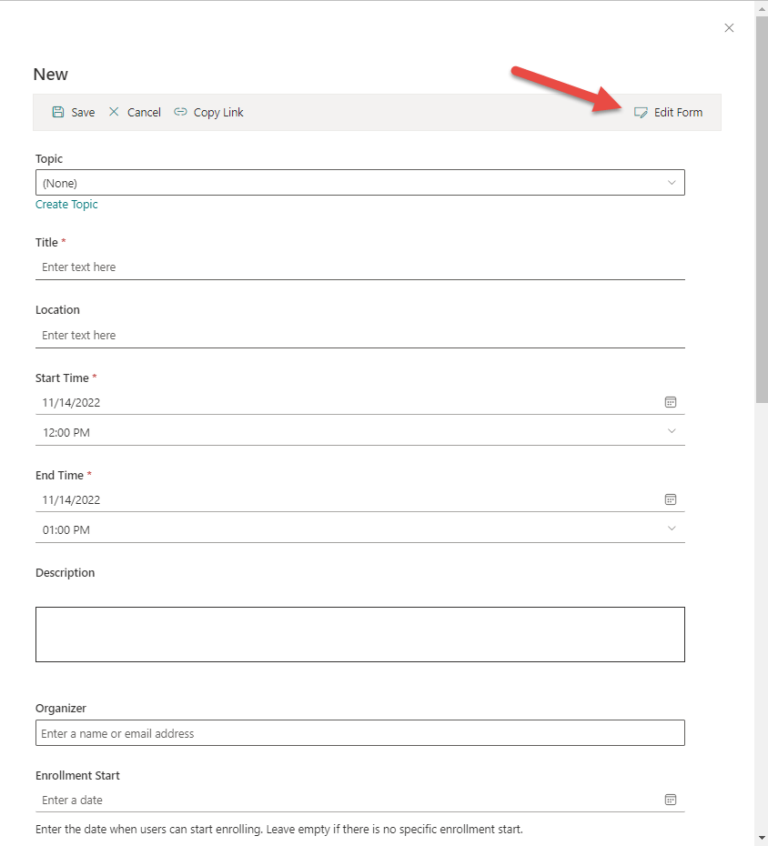Click the Edit Form pencil icon

[x=640, y=112]
